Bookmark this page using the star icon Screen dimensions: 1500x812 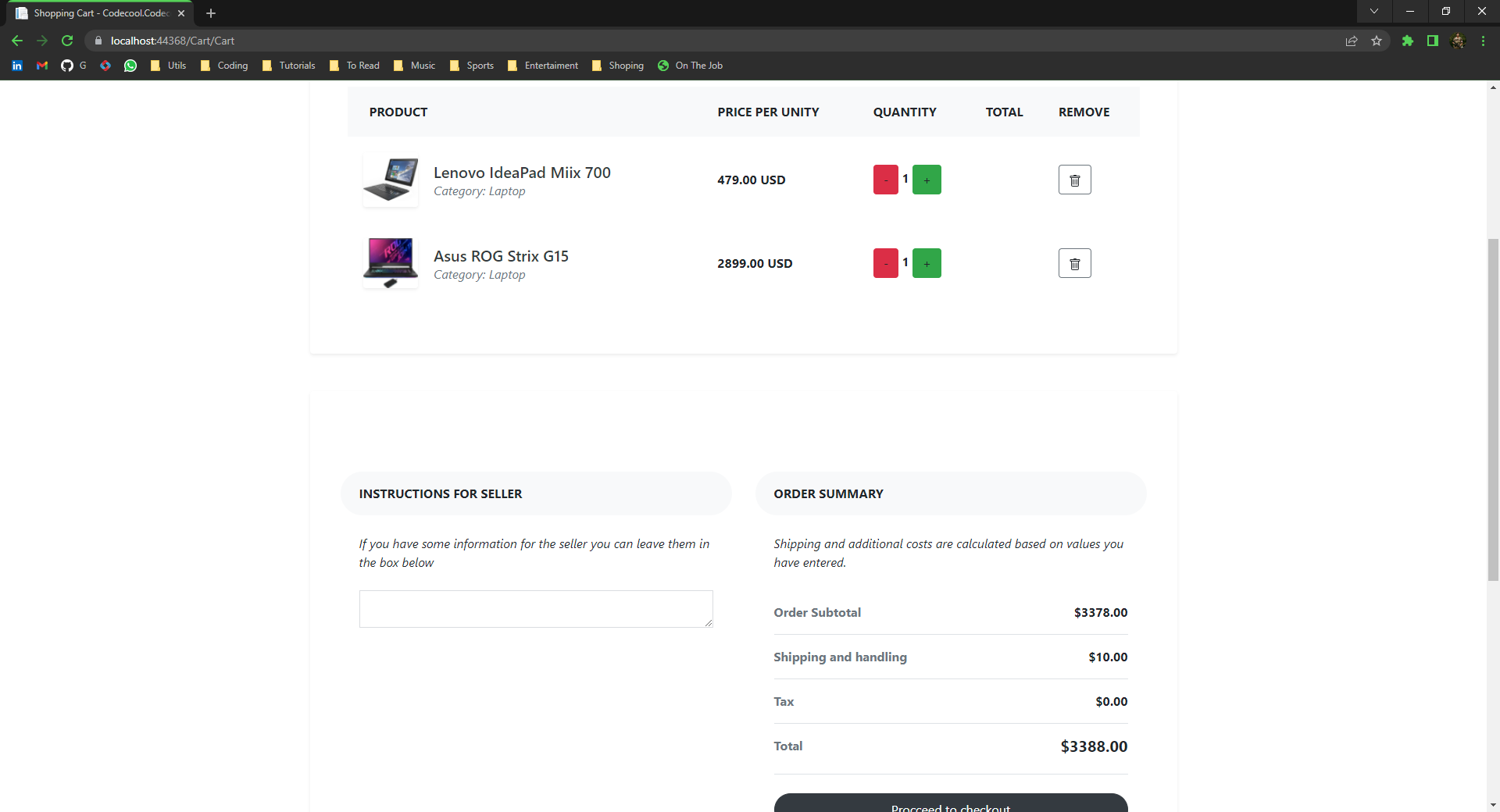1377,41
